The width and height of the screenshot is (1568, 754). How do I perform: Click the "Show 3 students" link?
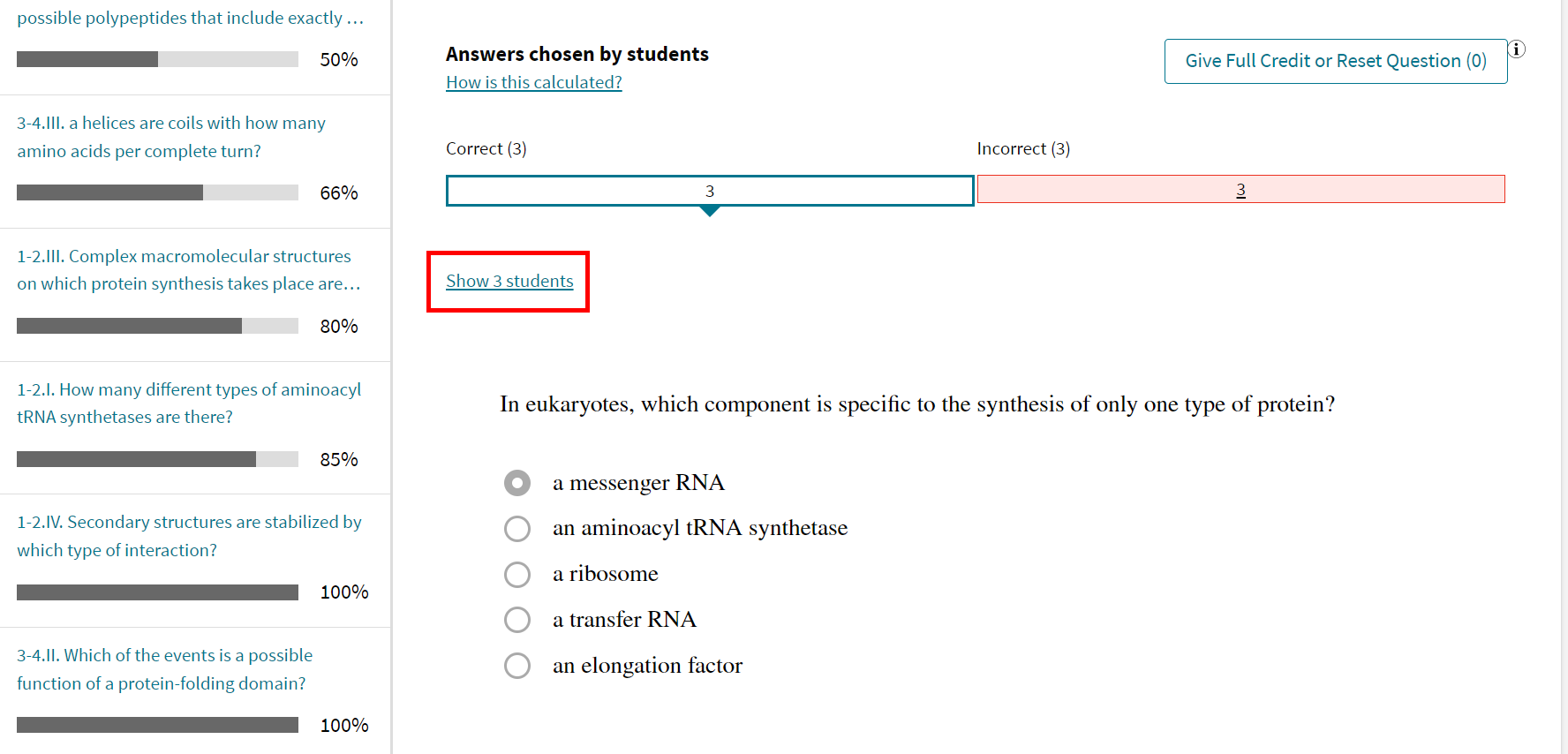pos(509,281)
